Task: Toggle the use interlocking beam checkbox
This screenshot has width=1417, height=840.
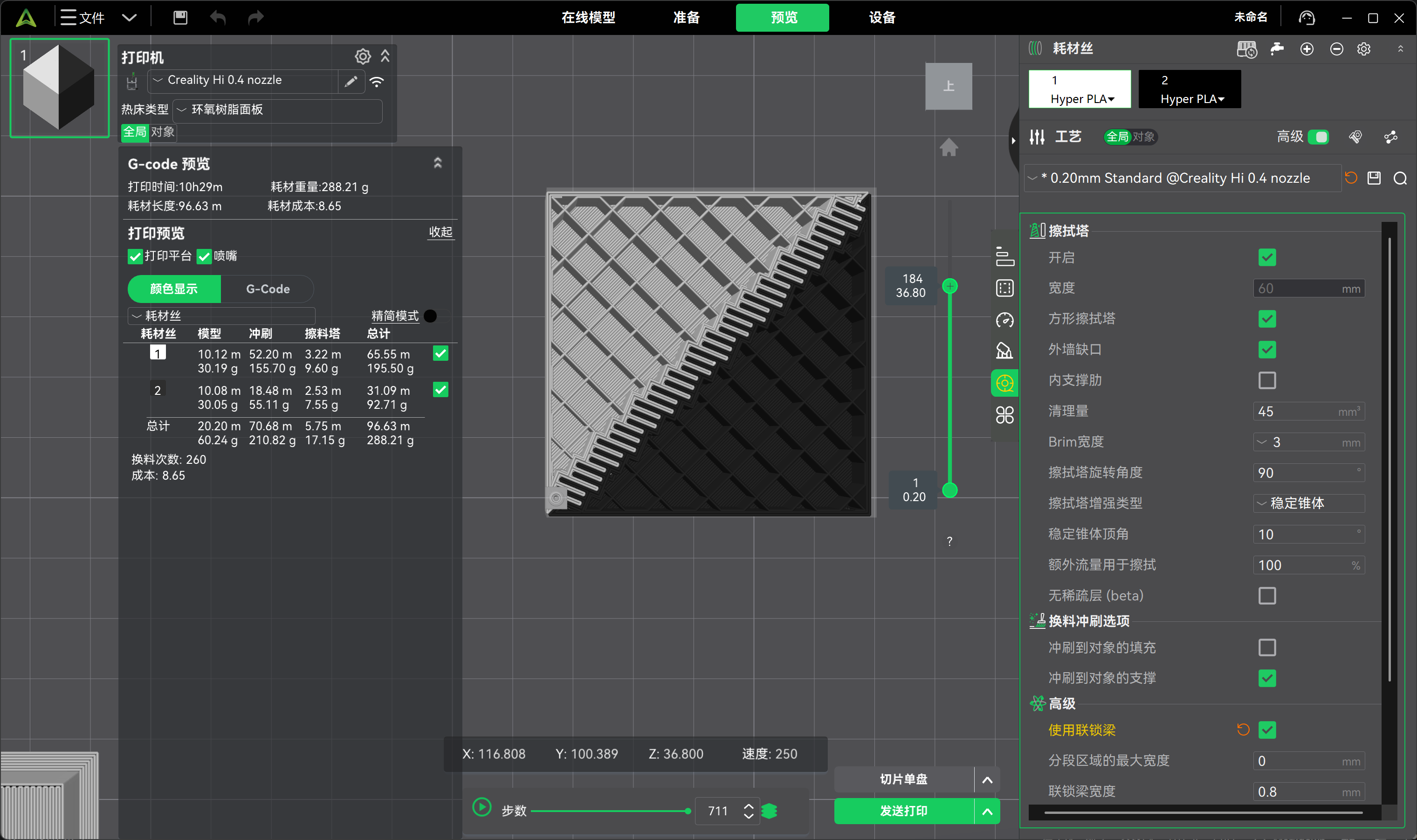Action: (1267, 730)
